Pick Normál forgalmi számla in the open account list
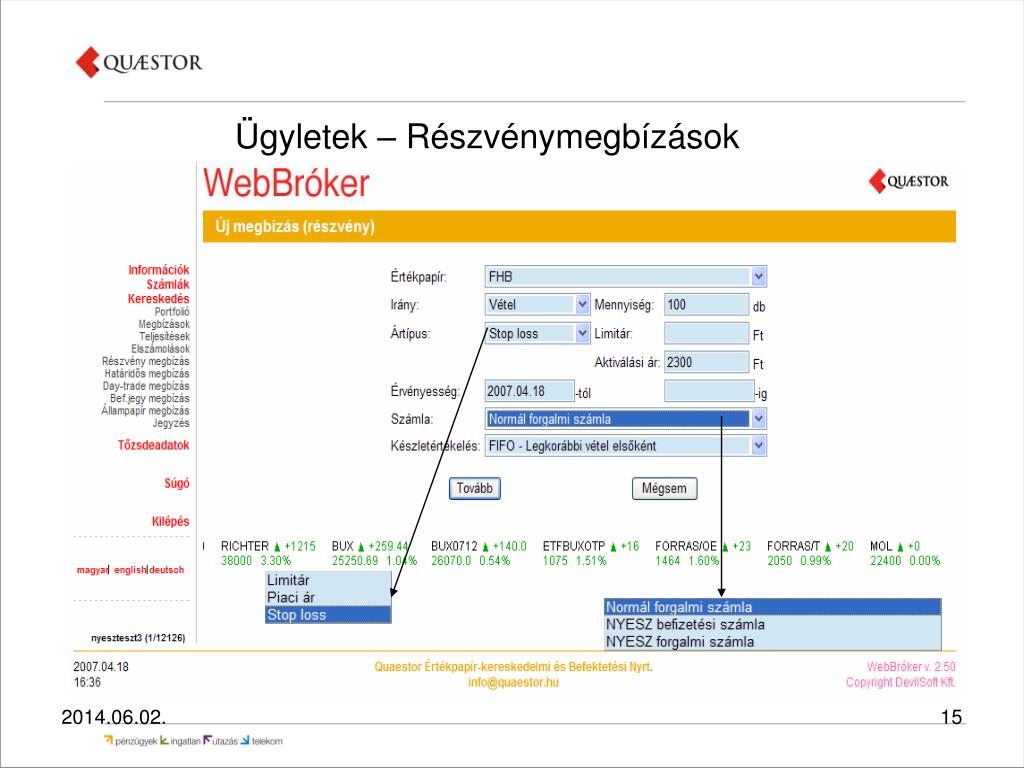 coord(773,607)
